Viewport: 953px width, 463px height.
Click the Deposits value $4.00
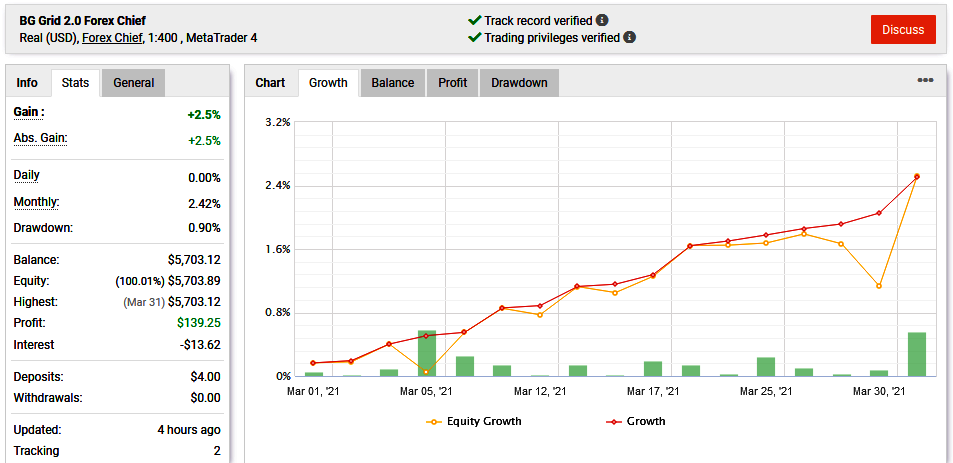pyautogui.click(x=205, y=377)
